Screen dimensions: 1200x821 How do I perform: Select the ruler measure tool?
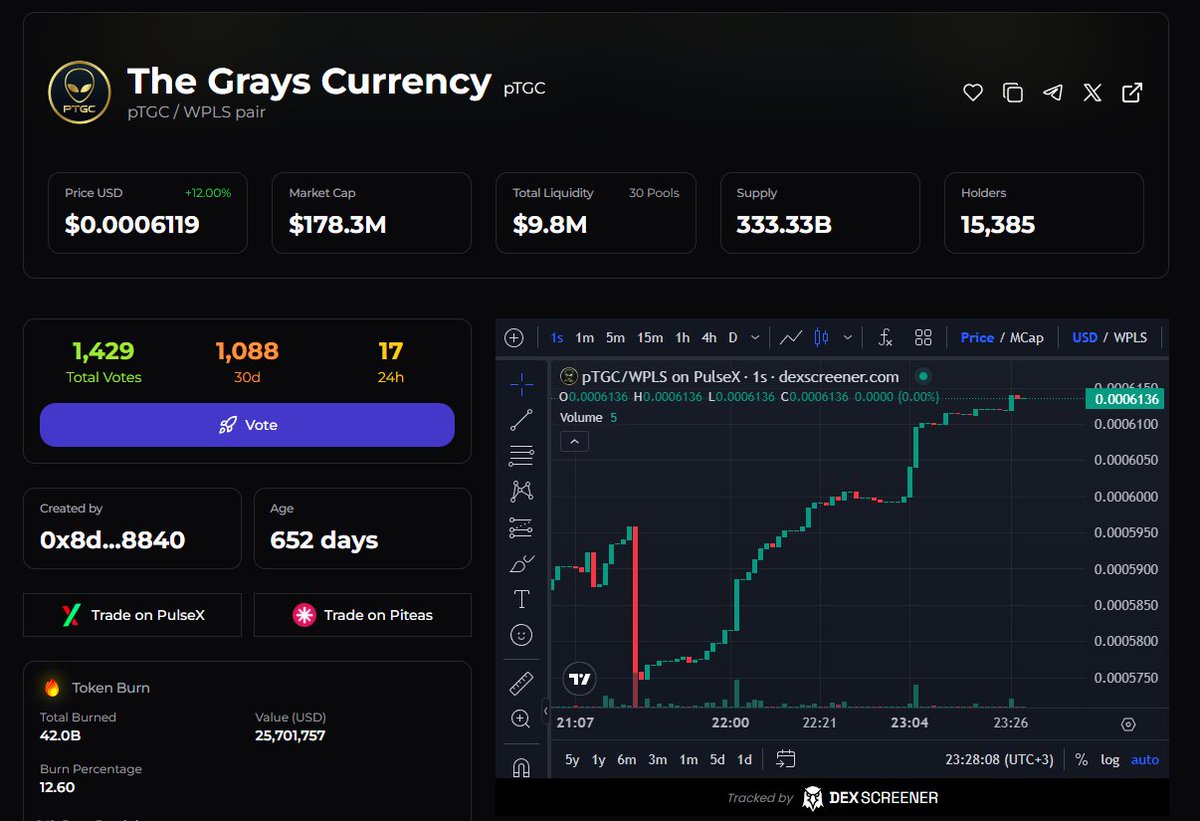pyautogui.click(x=521, y=684)
